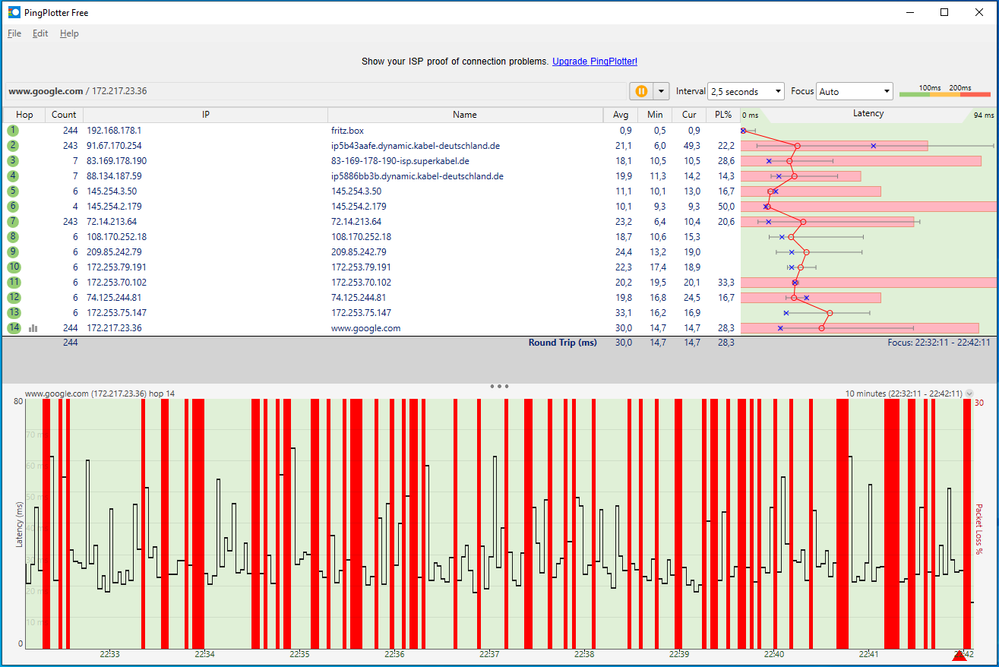Click the PL% column header

pos(722,115)
